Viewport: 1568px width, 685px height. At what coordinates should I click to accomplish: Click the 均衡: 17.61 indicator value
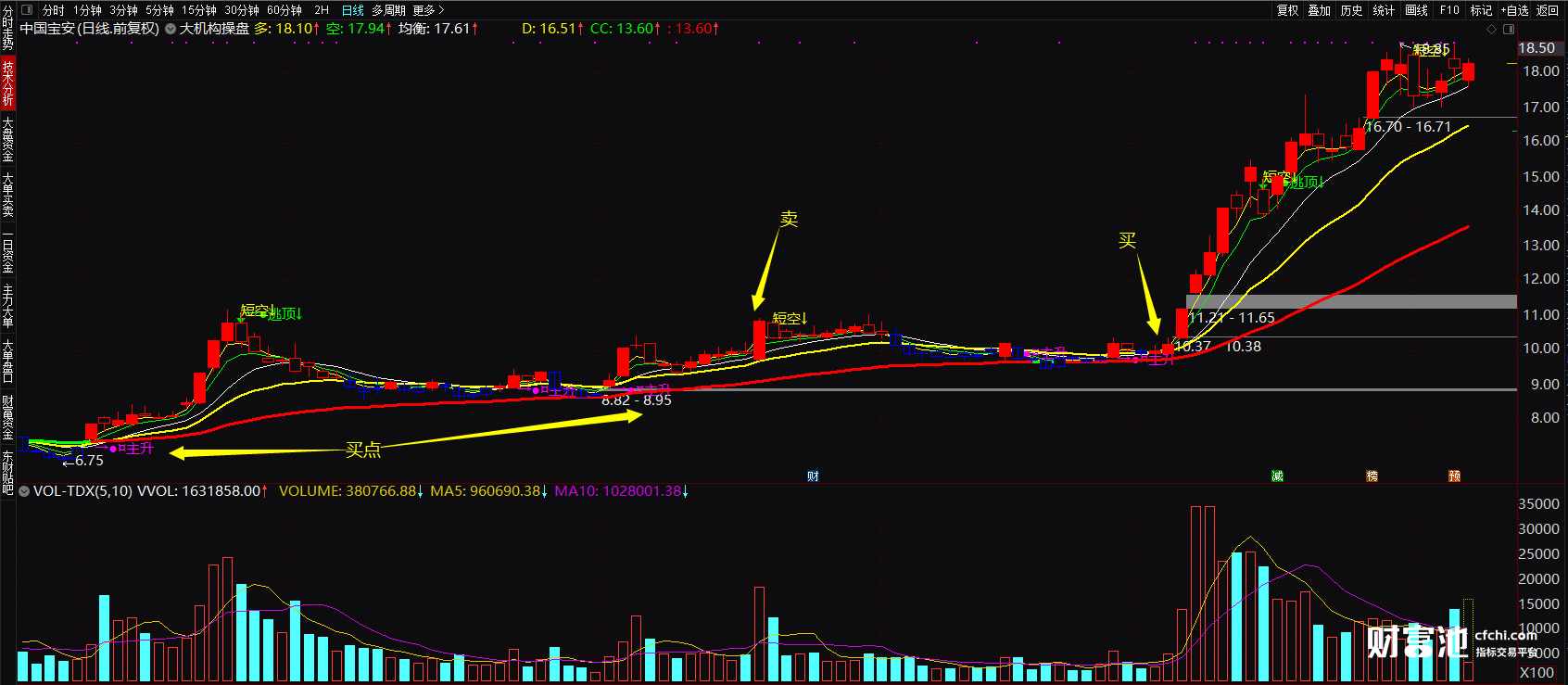coord(438,29)
